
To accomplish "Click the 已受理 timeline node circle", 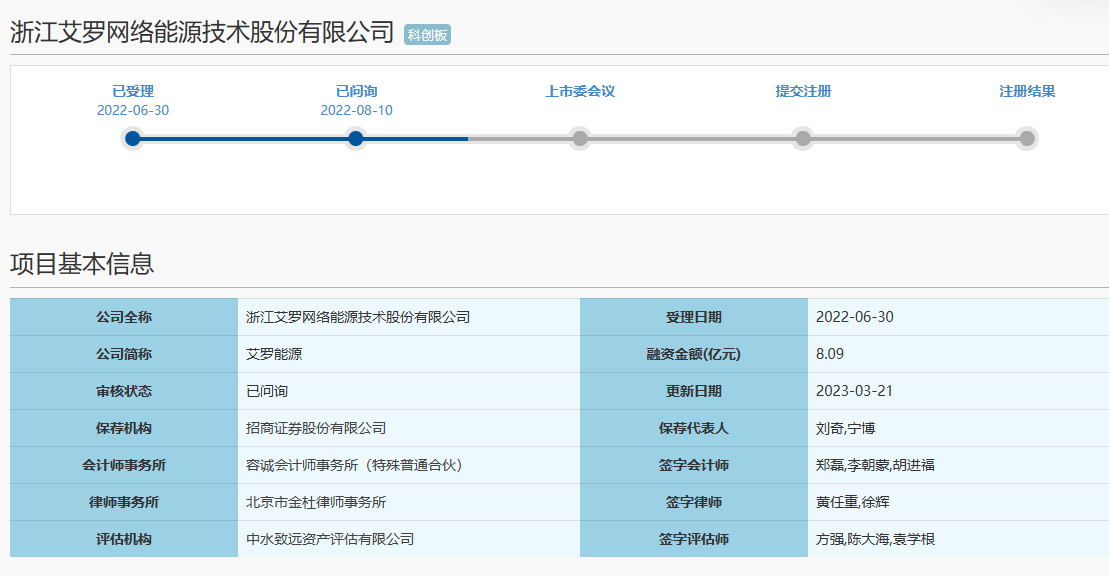I will [133, 139].
